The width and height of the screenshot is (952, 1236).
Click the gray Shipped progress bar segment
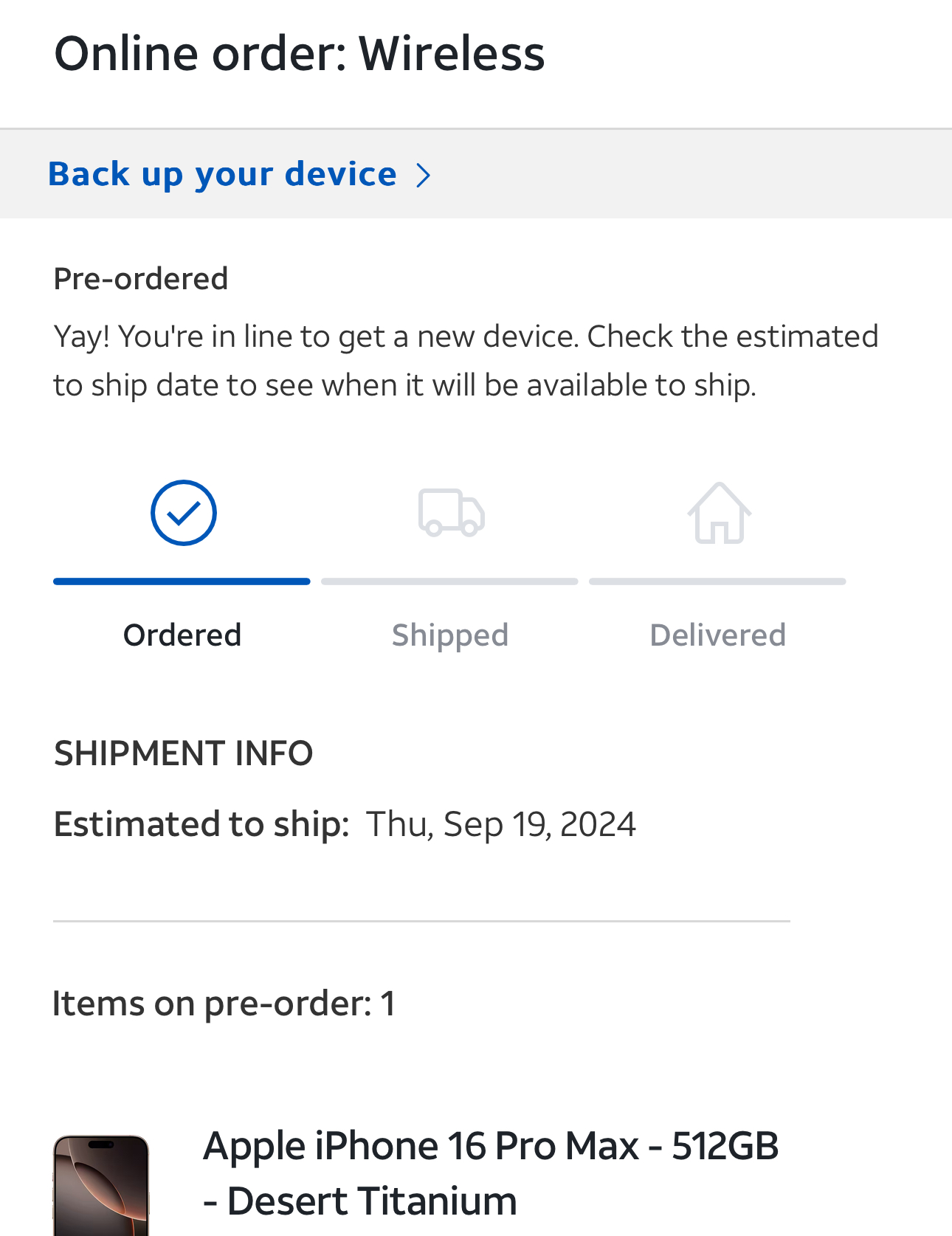[x=449, y=581]
